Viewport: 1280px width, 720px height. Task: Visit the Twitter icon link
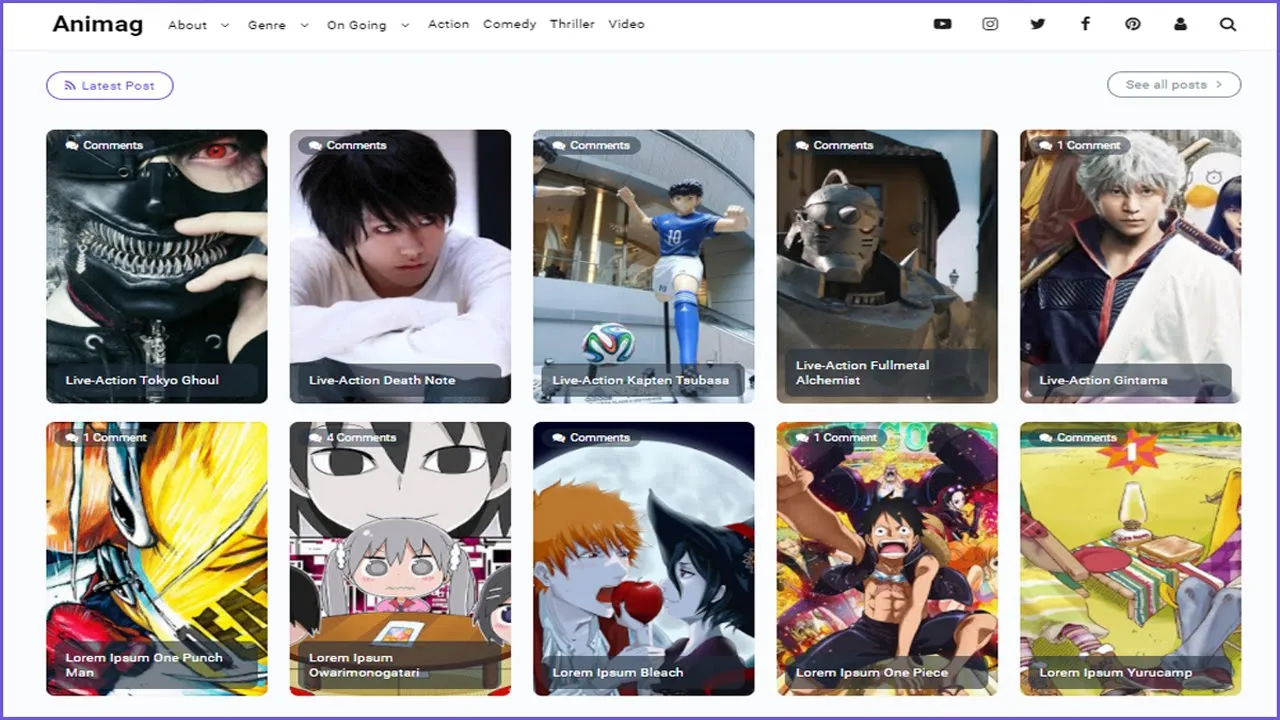[1037, 24]
